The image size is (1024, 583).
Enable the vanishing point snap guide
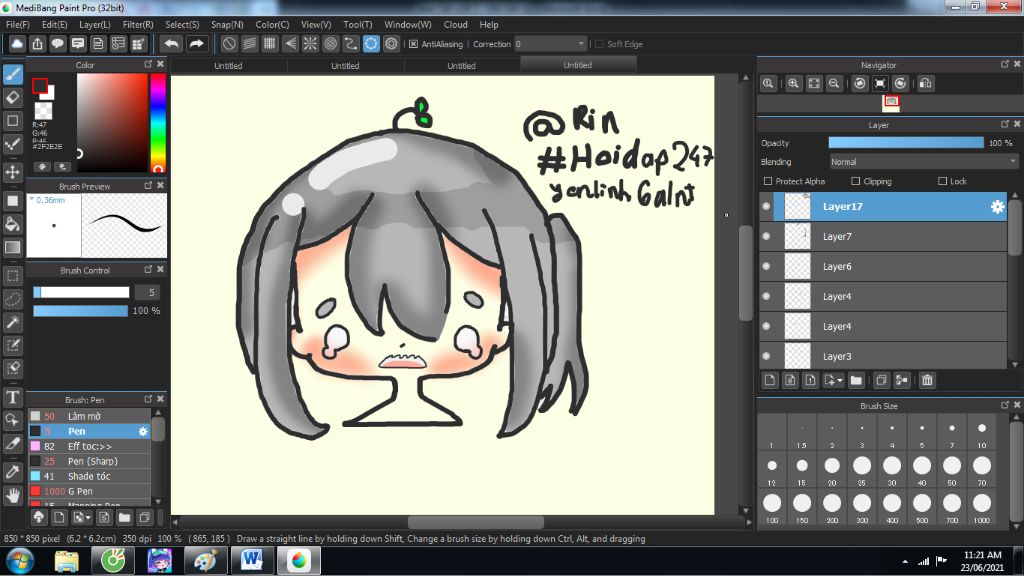tap(290, 44)
